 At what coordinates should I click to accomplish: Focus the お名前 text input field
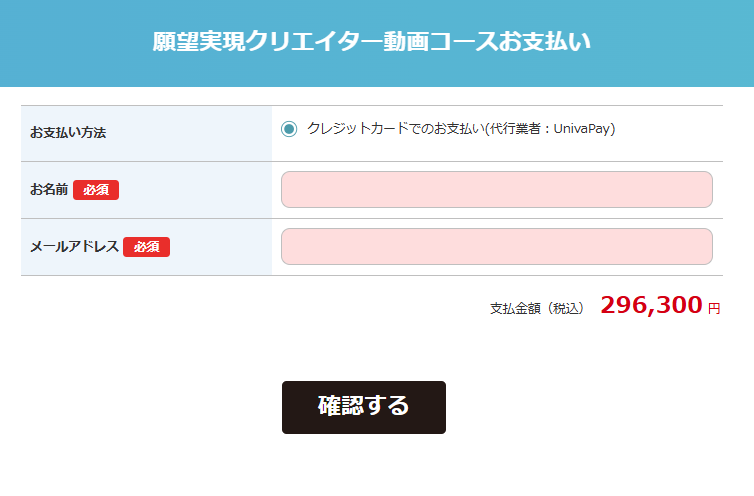coord(496,190)
